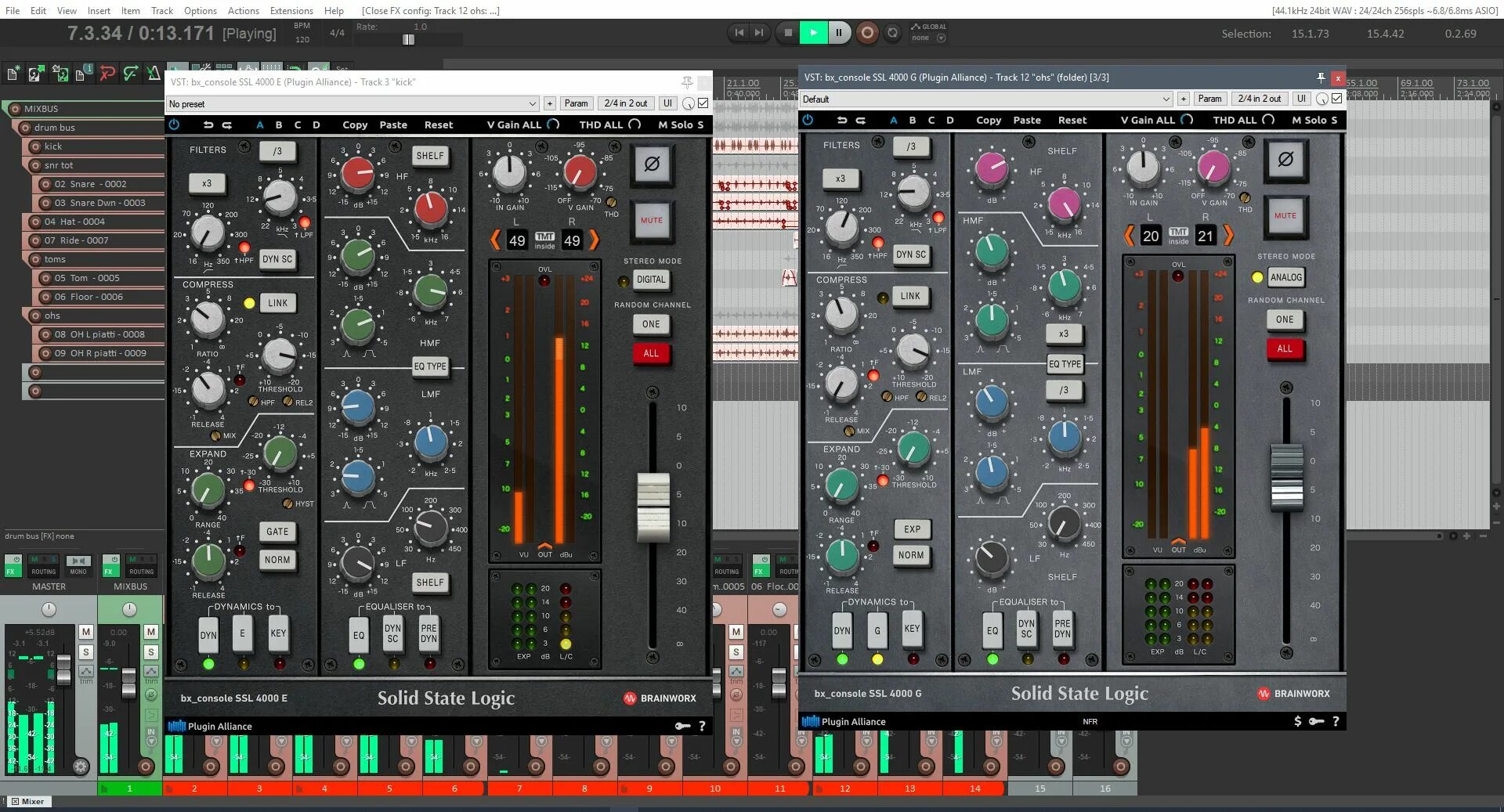1504x812 pixels.
Task: Open the gear settings on the MASTER mixer strip
Action: (81, 767)
